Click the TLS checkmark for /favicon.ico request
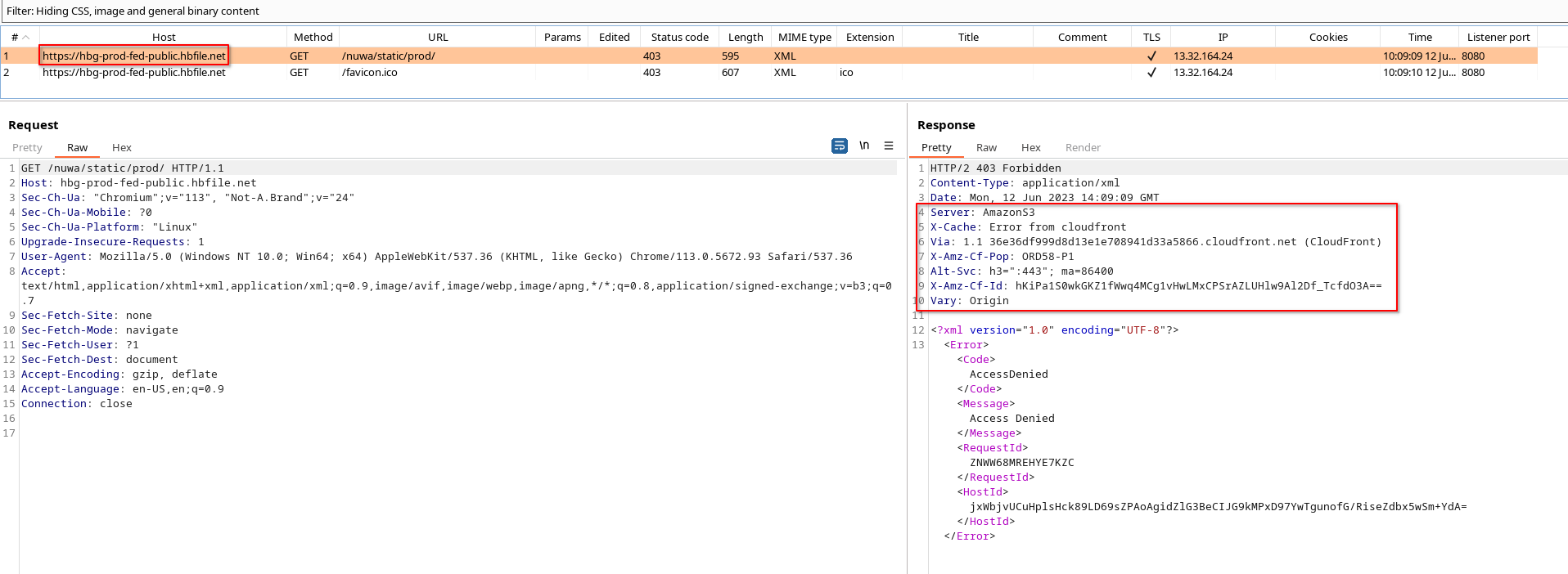1568x574 pixels. pos(1151,72)
